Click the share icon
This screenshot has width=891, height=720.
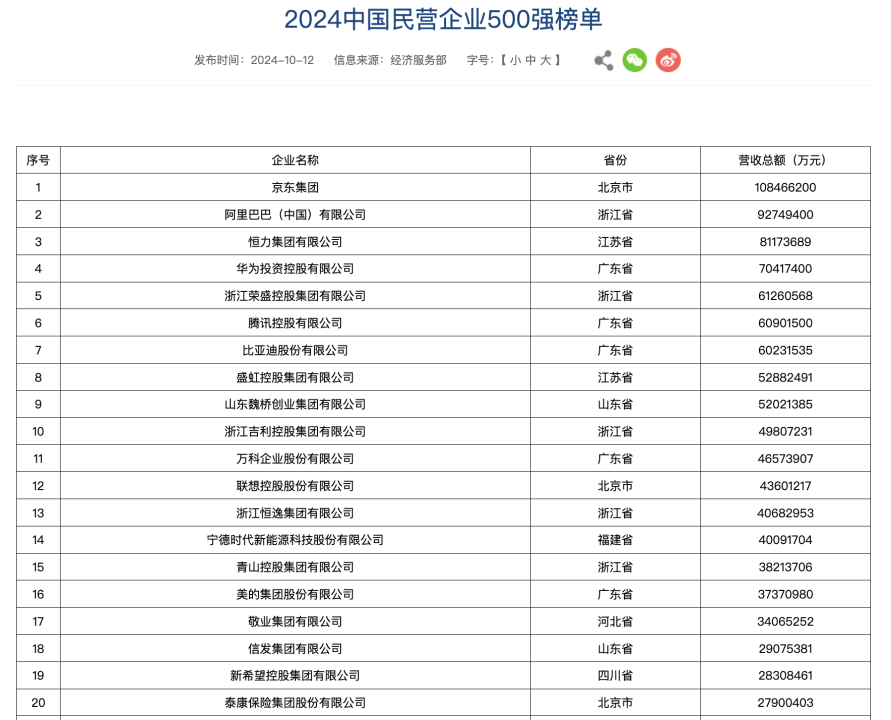(603, 60)
